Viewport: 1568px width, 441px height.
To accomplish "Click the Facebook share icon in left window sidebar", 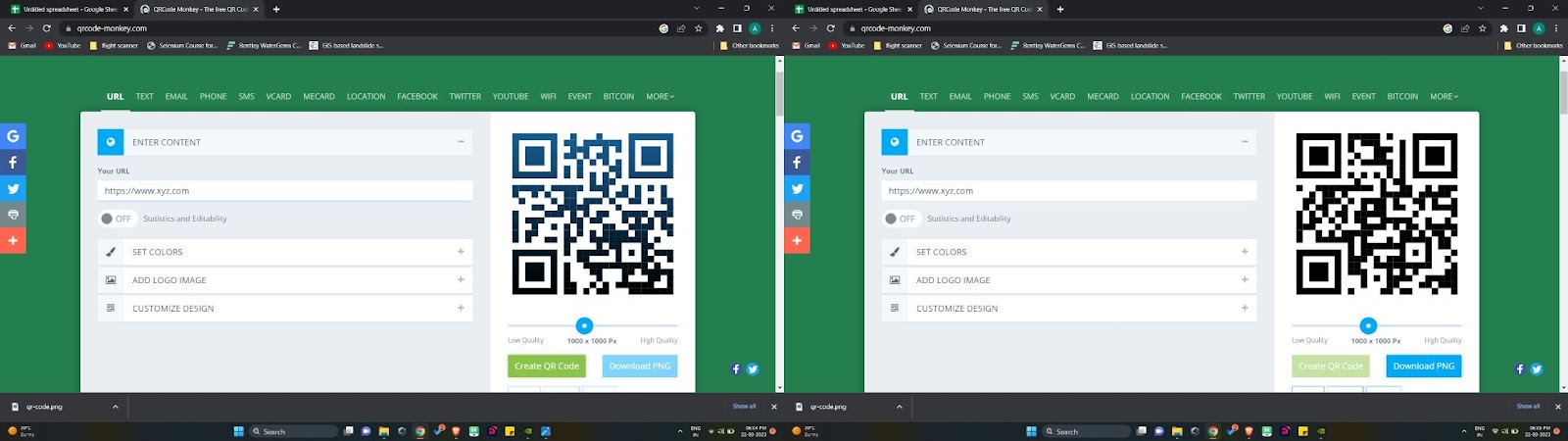I will point(13,163).
